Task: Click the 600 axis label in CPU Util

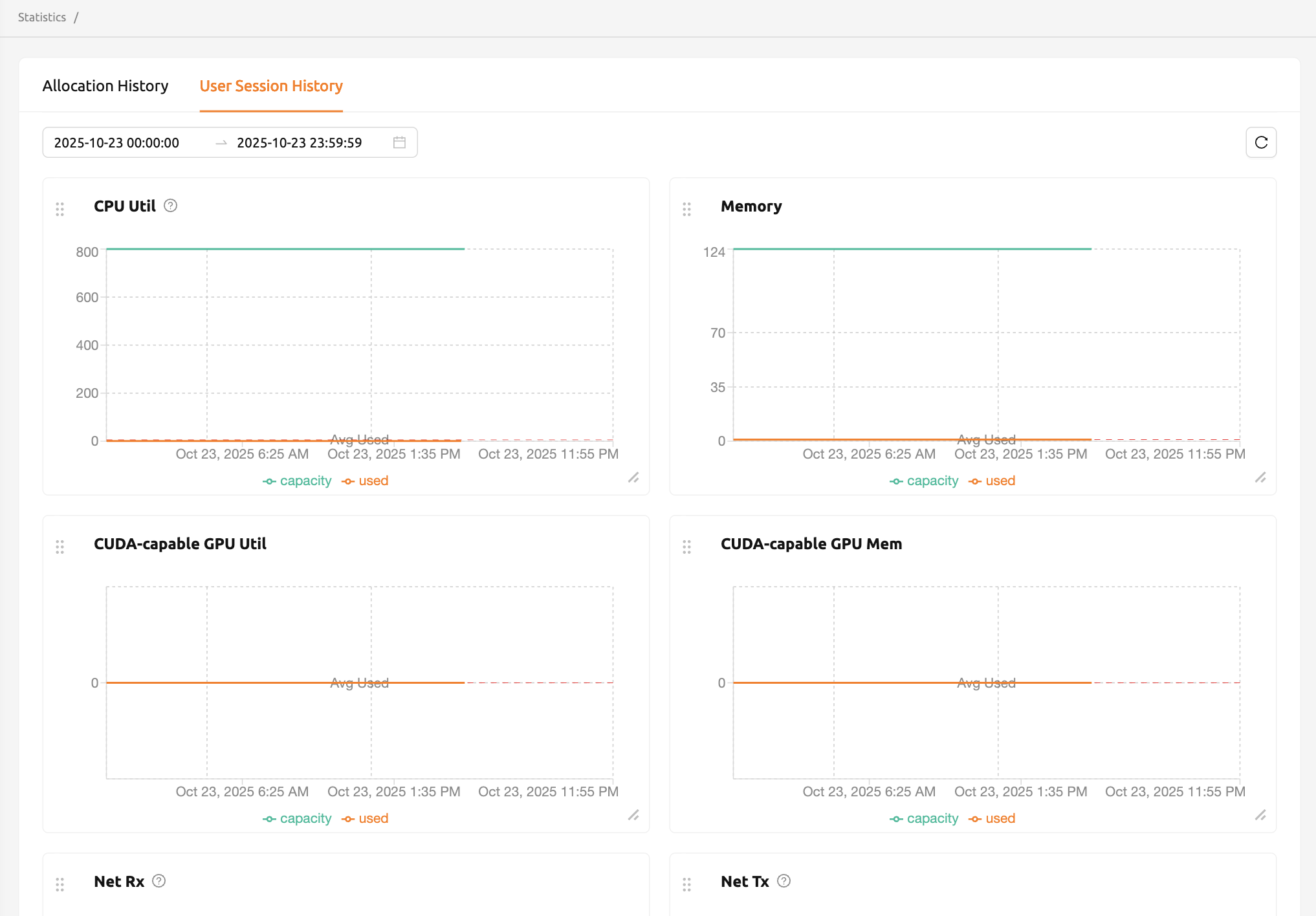Action: [x=87, y=298]
